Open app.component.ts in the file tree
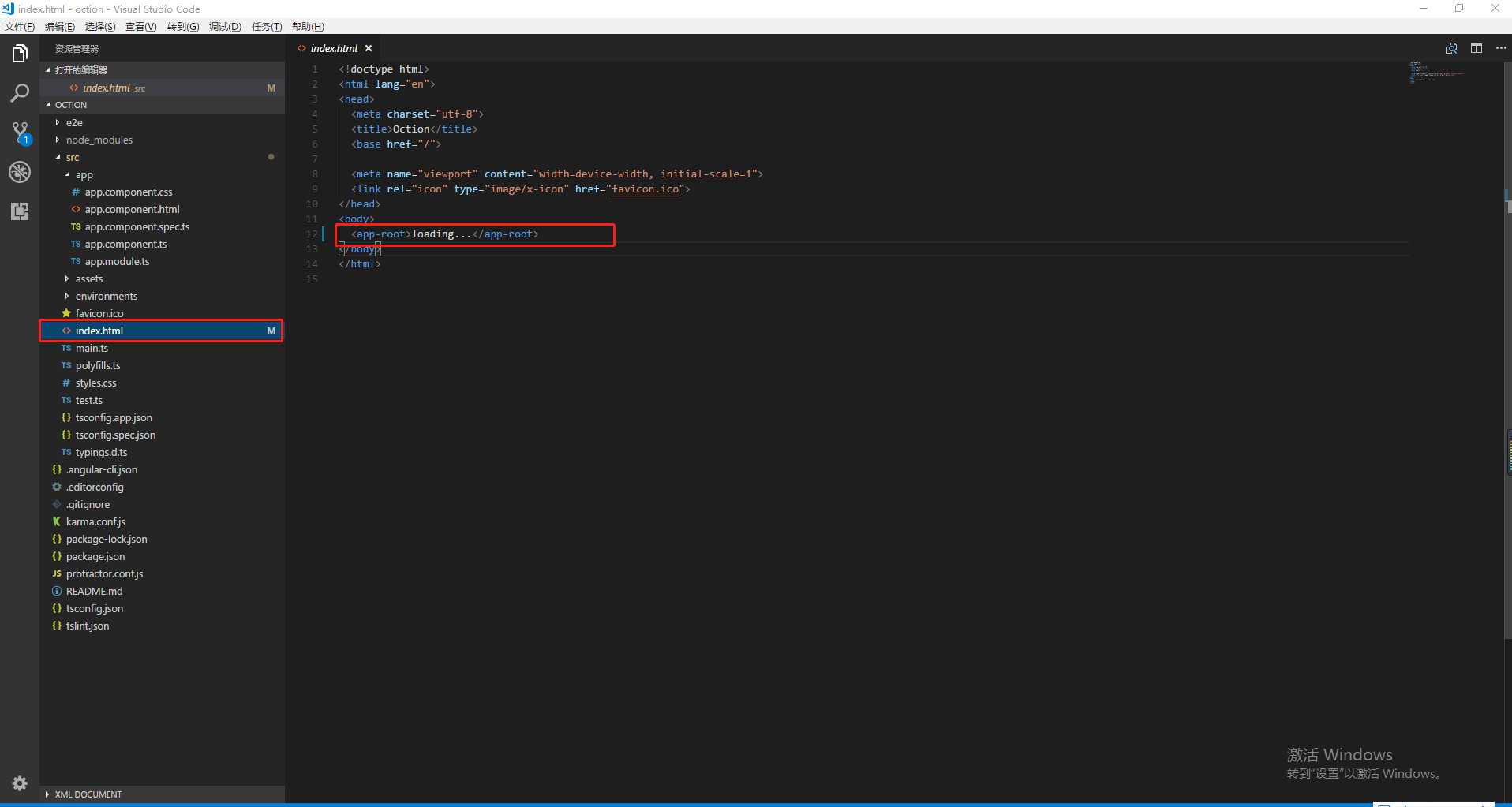1512x807 pixels. 125,244
